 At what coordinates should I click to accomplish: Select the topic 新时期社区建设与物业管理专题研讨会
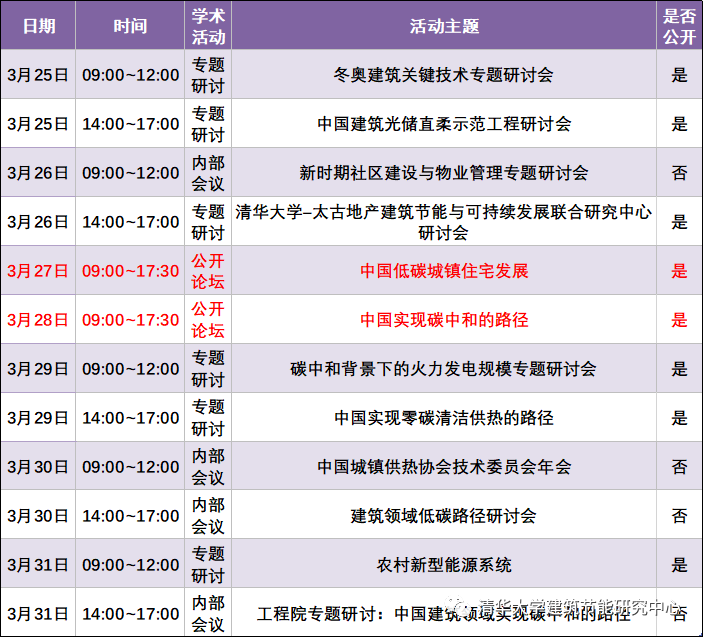pos(444,172)
